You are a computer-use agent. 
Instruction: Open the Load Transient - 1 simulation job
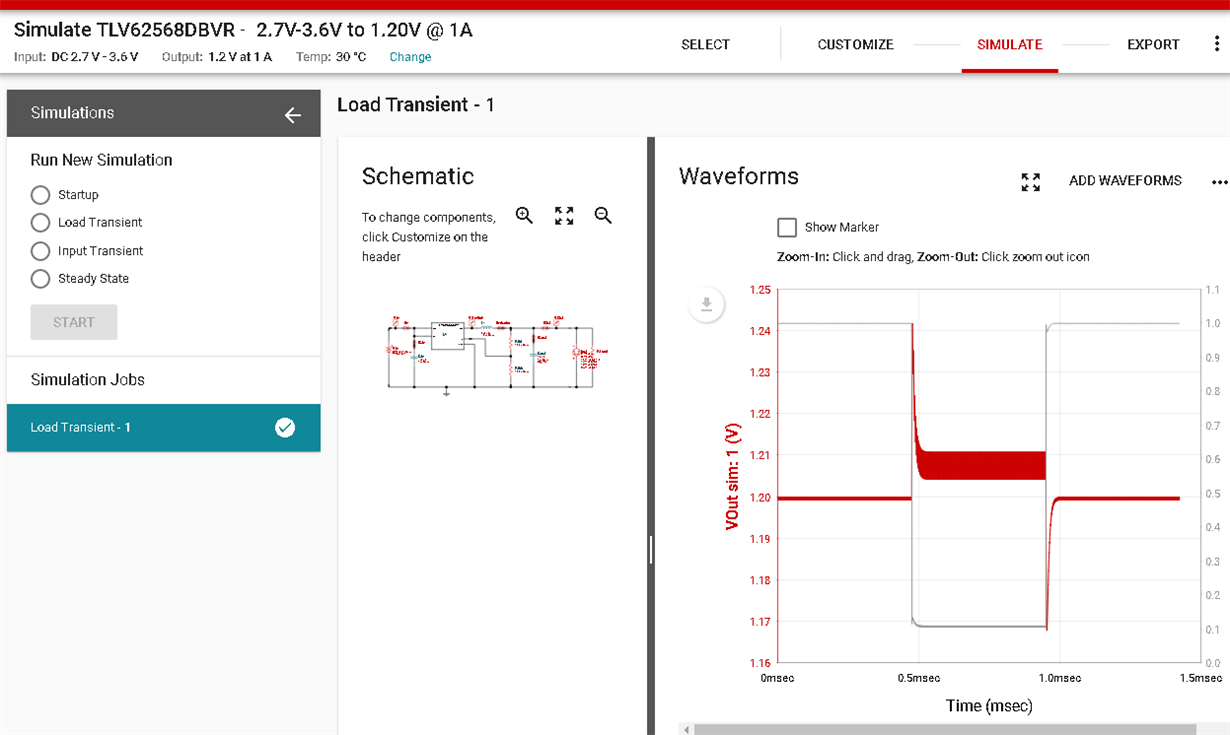point(164,428)
